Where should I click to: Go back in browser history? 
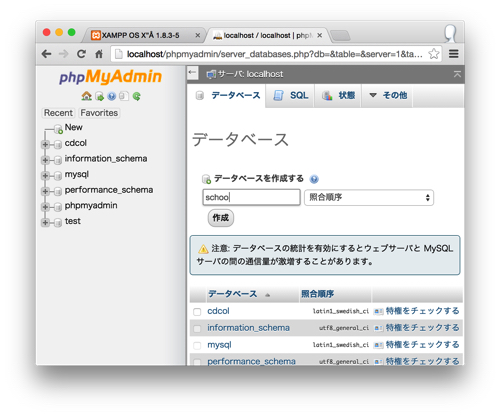(x=47, y=54)
